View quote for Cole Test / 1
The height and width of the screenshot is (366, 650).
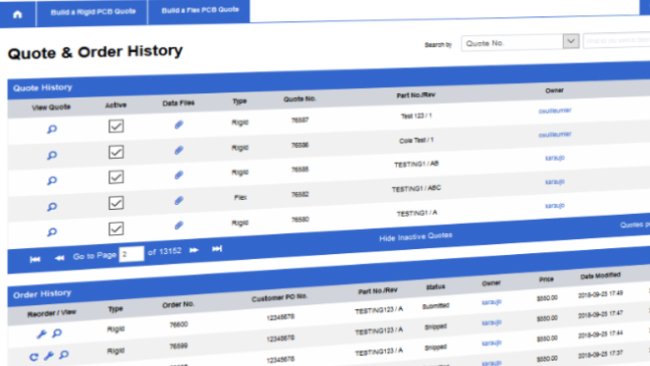point(52,155)
